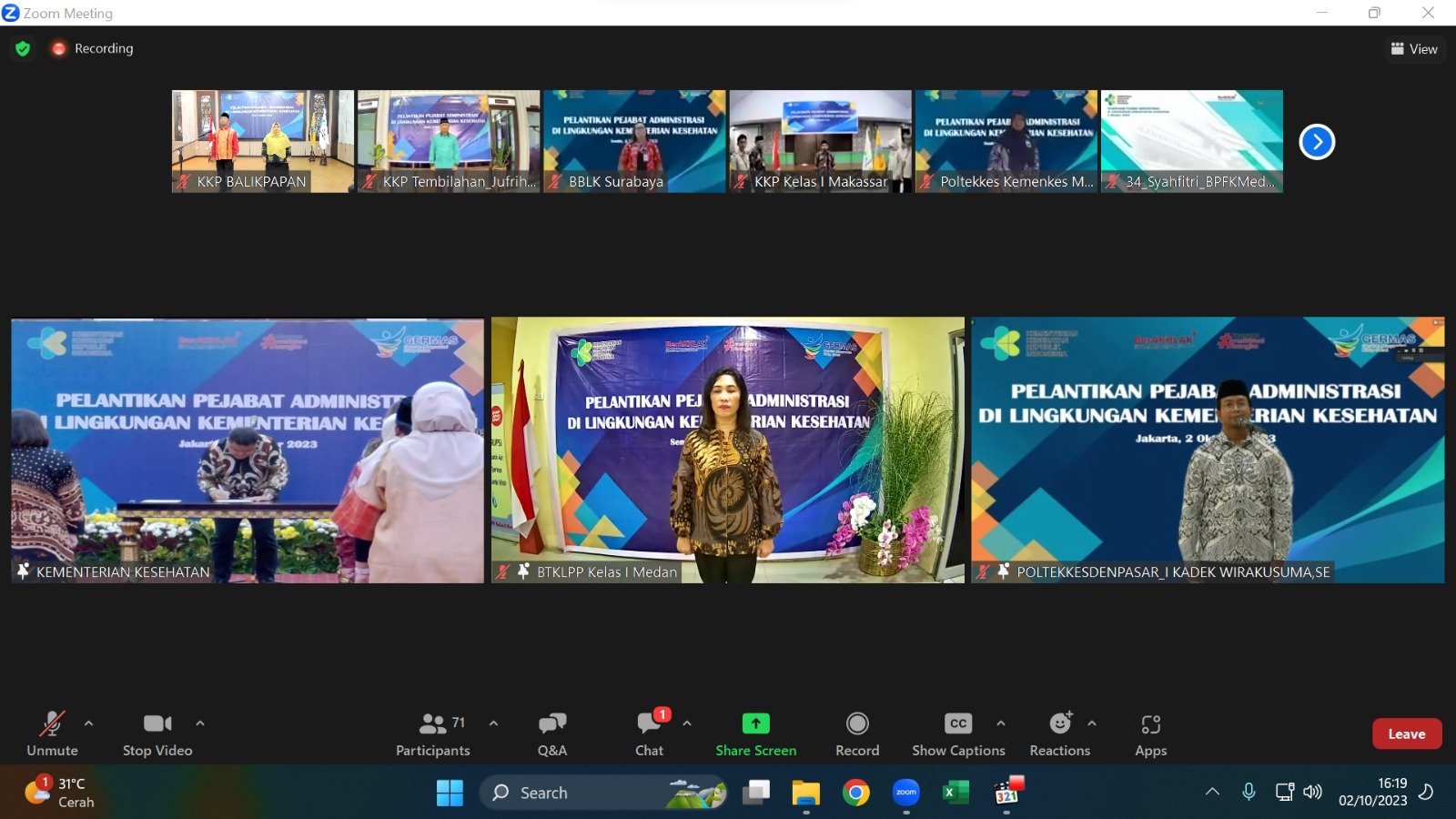Go to next page of video thumbnails

[1317, 141]
